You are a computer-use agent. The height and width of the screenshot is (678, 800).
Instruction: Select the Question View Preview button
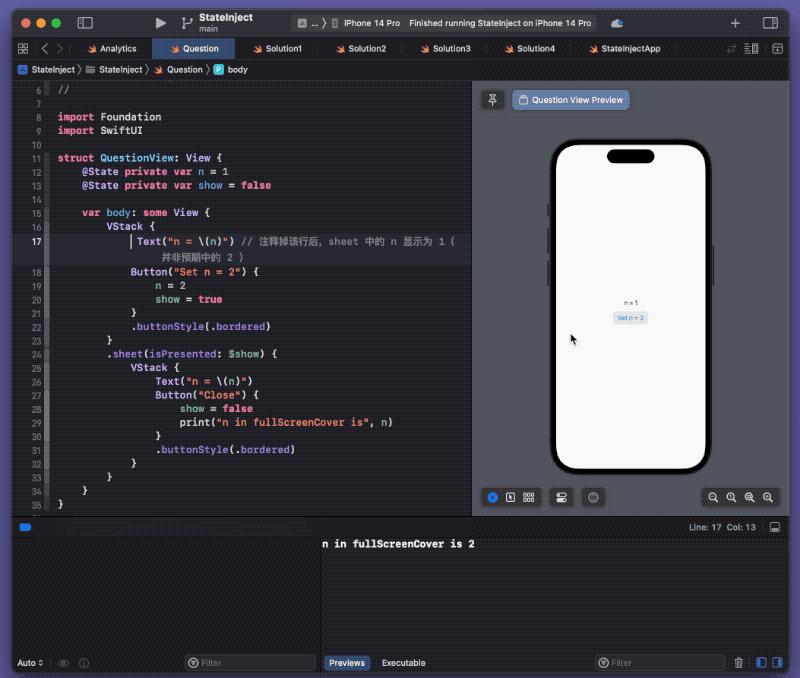tap(570, 100)
